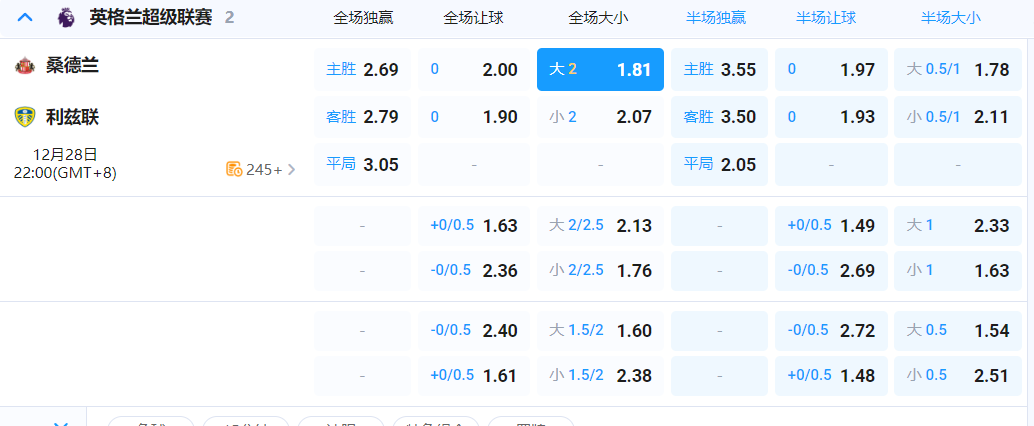Screen dimensions: 1034x426
Task: Select the 全场让球 column header
Action: (473, 18)
